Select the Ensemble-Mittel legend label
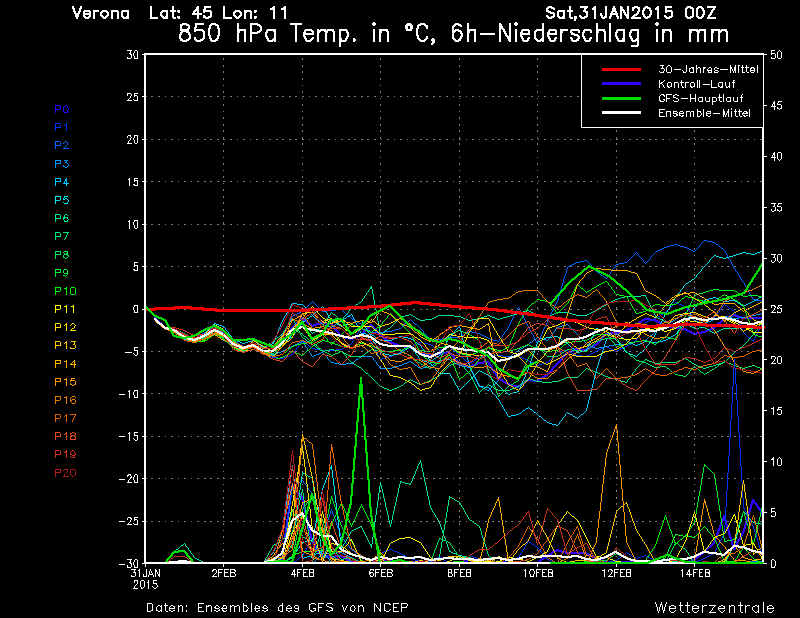Screen dimensions: 800x618 pos(704,113)
